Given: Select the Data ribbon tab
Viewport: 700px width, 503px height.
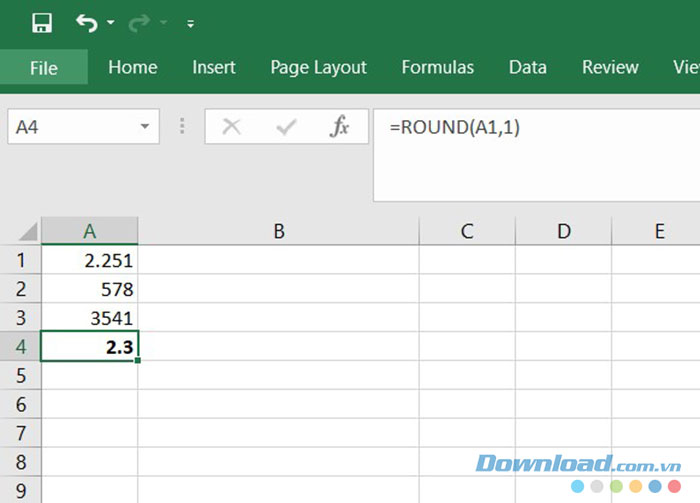Looking at the screenshot, I should click(x=527, y=68).
